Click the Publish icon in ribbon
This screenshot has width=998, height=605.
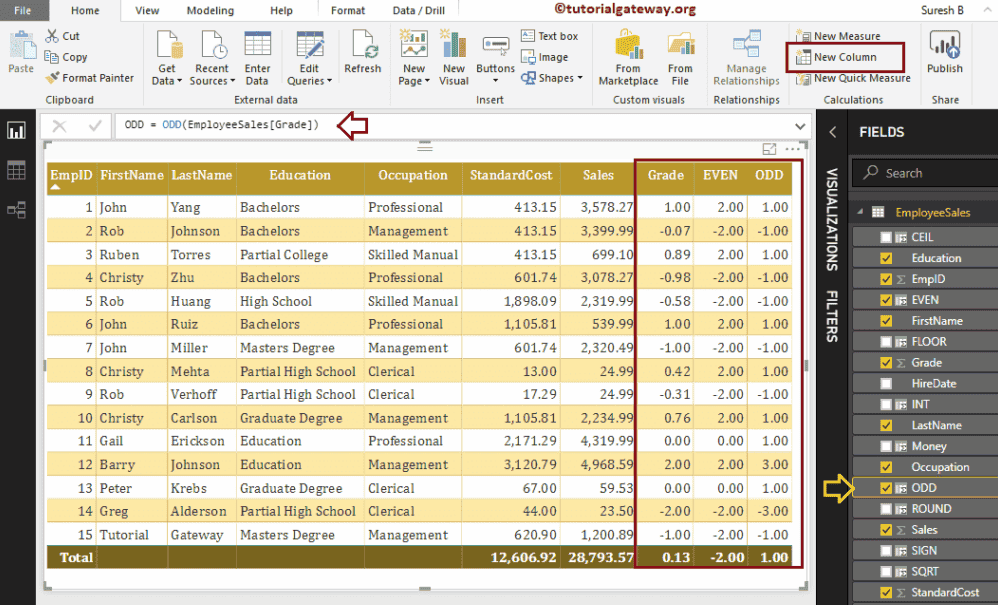(x=944, y=53)
